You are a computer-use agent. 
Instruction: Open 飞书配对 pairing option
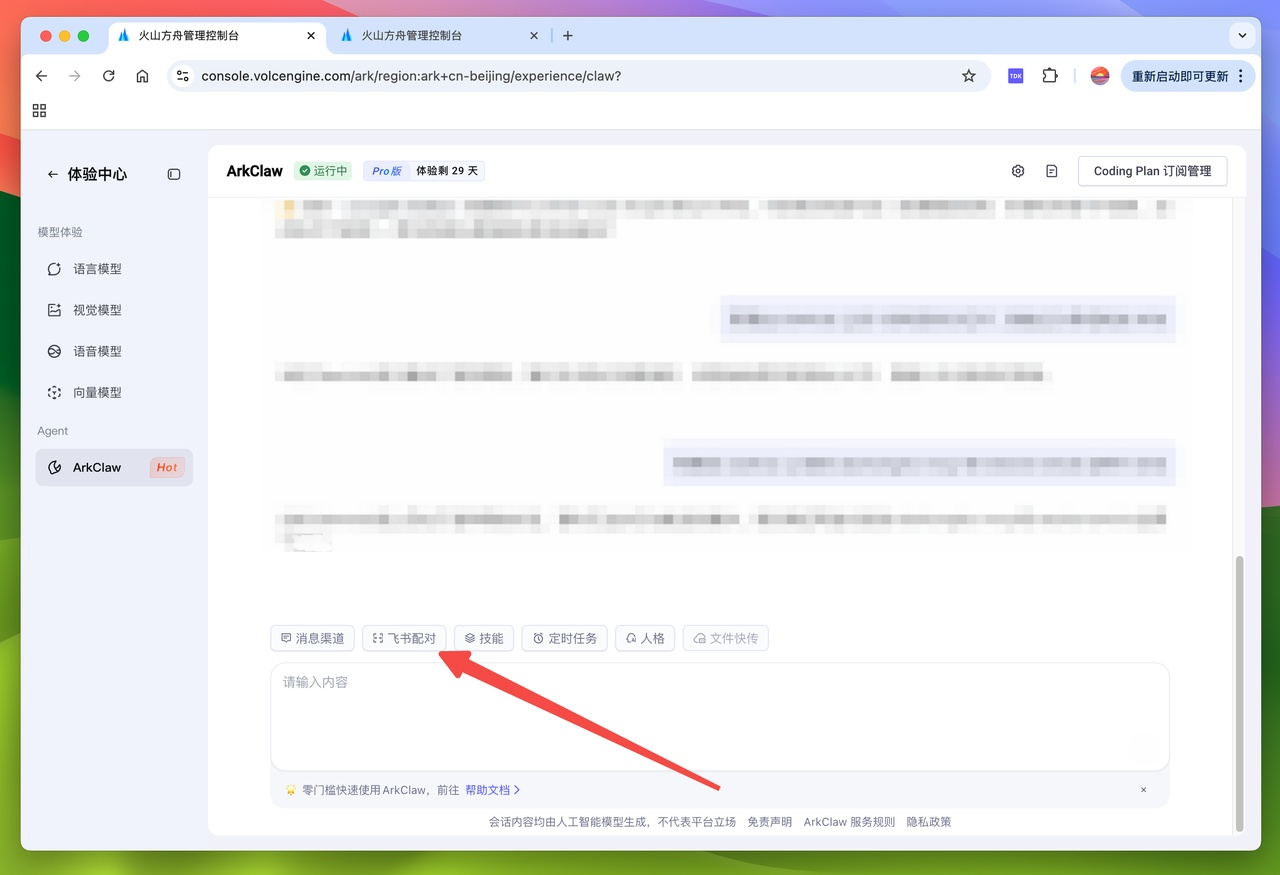click(404, 638)
